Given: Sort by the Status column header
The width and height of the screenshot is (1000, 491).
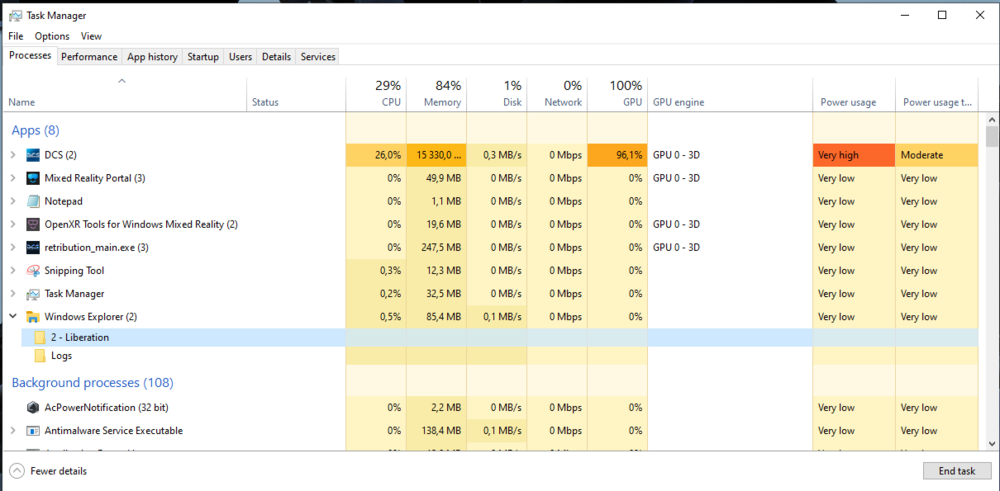Looking at the screenshot, I should (x=296, y=94).
